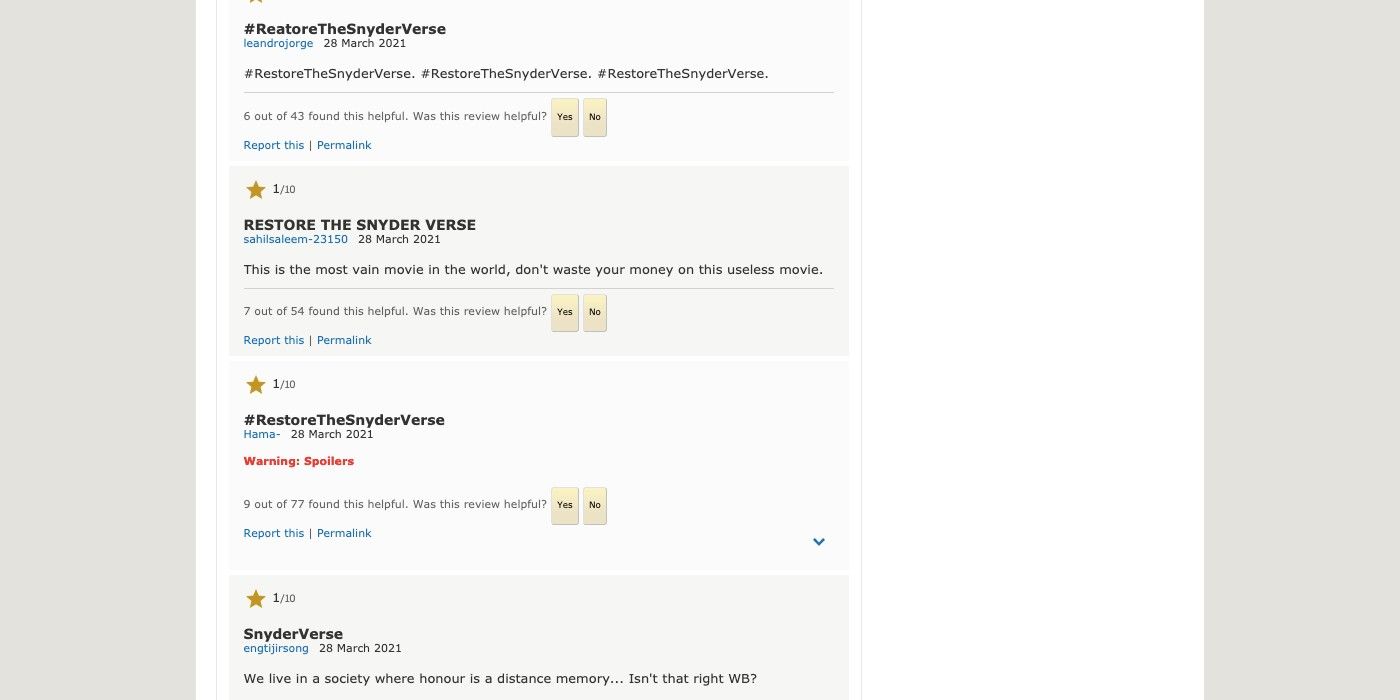The image size is (1400, 700).
Task: Click the rating star on engtijirsong's review
Action: [256, 599]
